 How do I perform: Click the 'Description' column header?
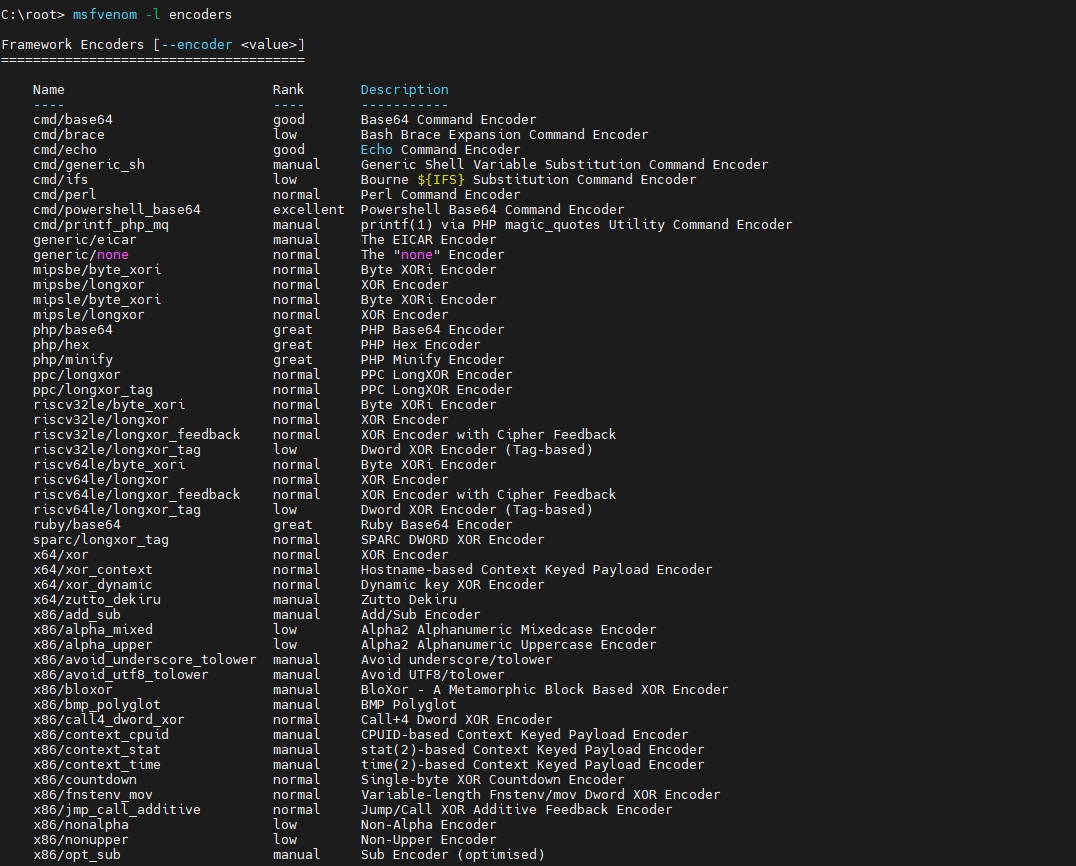404,90
